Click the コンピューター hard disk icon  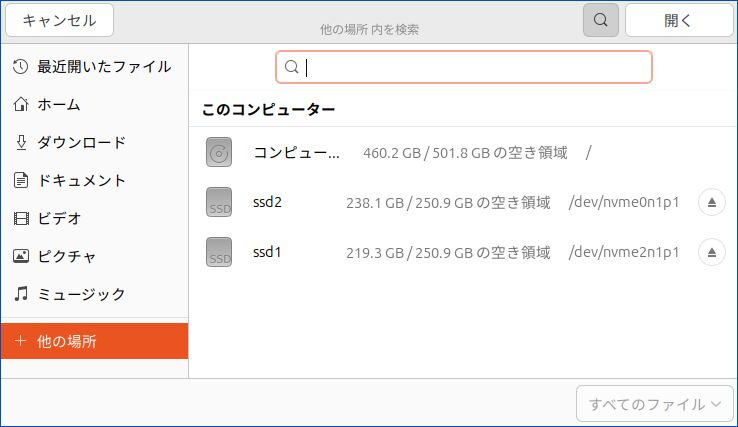click(x=219, y=153)
